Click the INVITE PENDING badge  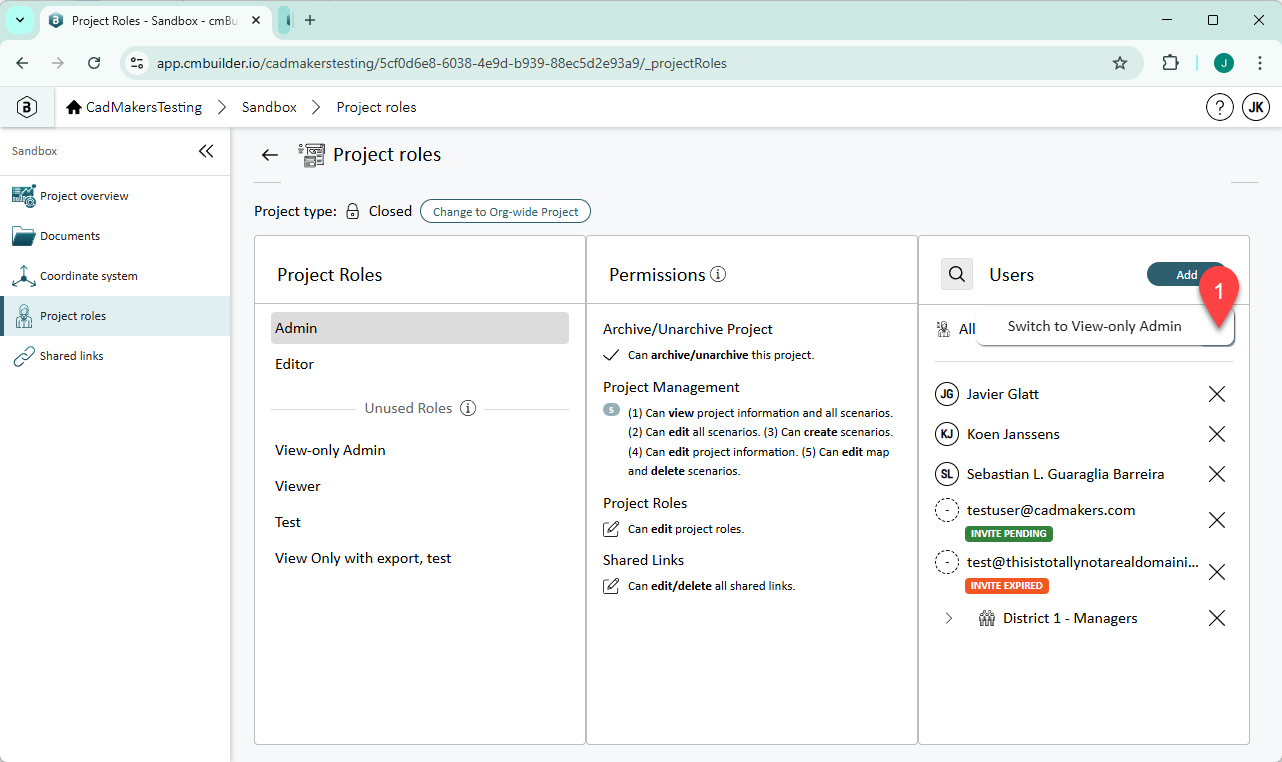(1009, 534)
